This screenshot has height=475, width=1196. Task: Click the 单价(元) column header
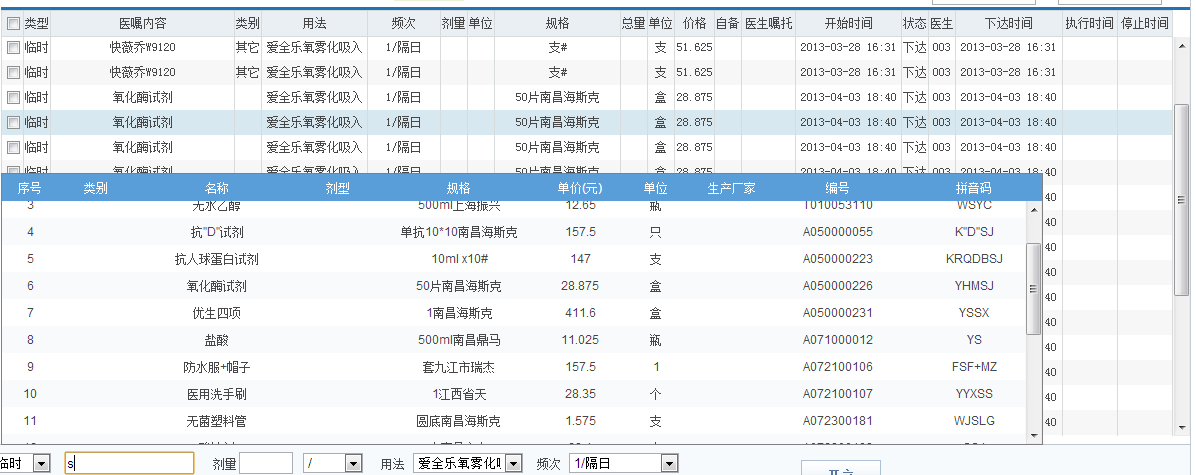(x=579, y=188)
